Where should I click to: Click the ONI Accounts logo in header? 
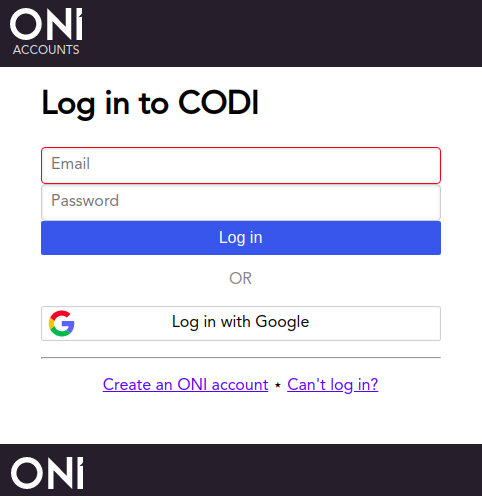click(x=46, y=32)
